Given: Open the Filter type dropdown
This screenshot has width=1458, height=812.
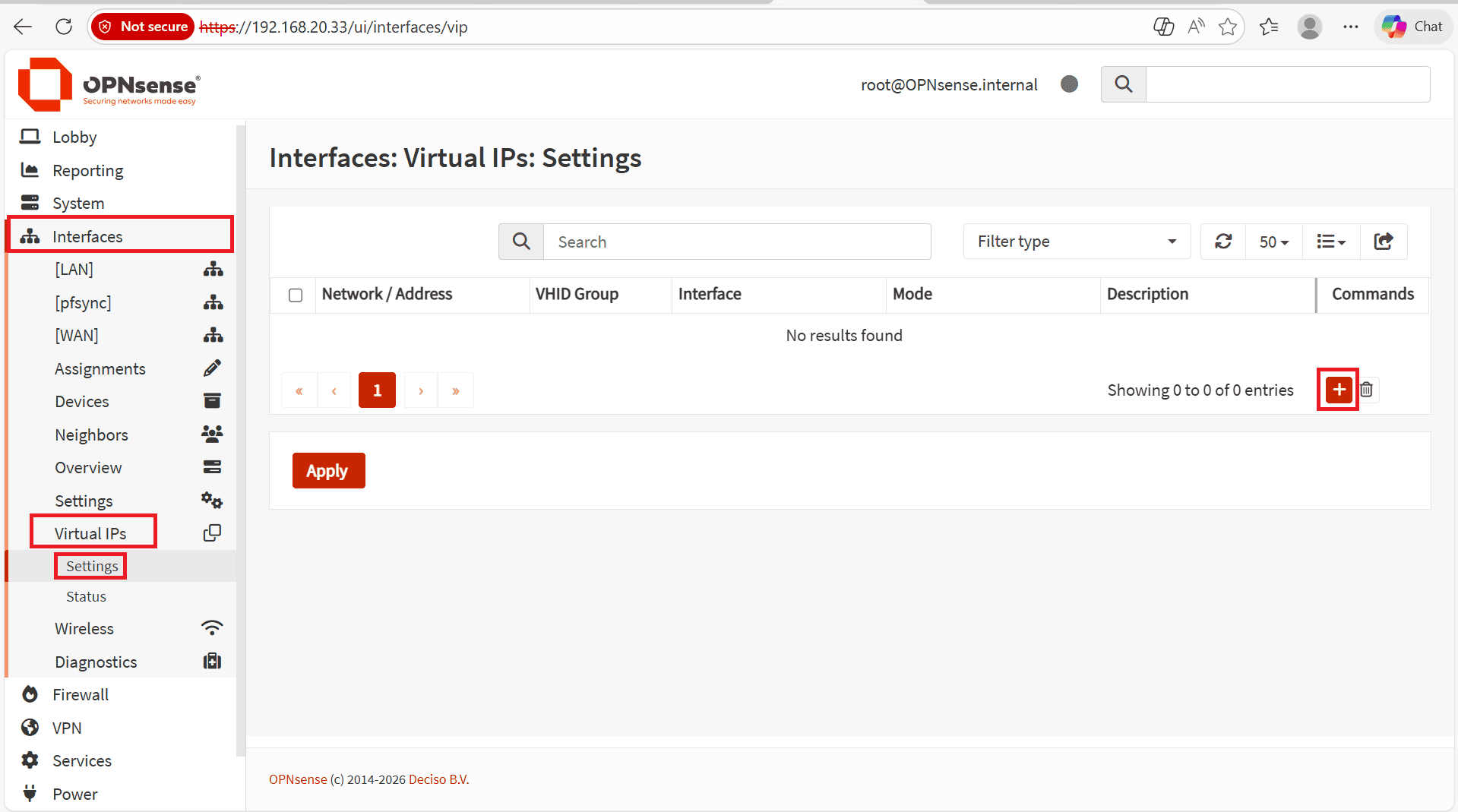Looking at the screenshot, I should pyautogui.click(x=1077, y=242).
